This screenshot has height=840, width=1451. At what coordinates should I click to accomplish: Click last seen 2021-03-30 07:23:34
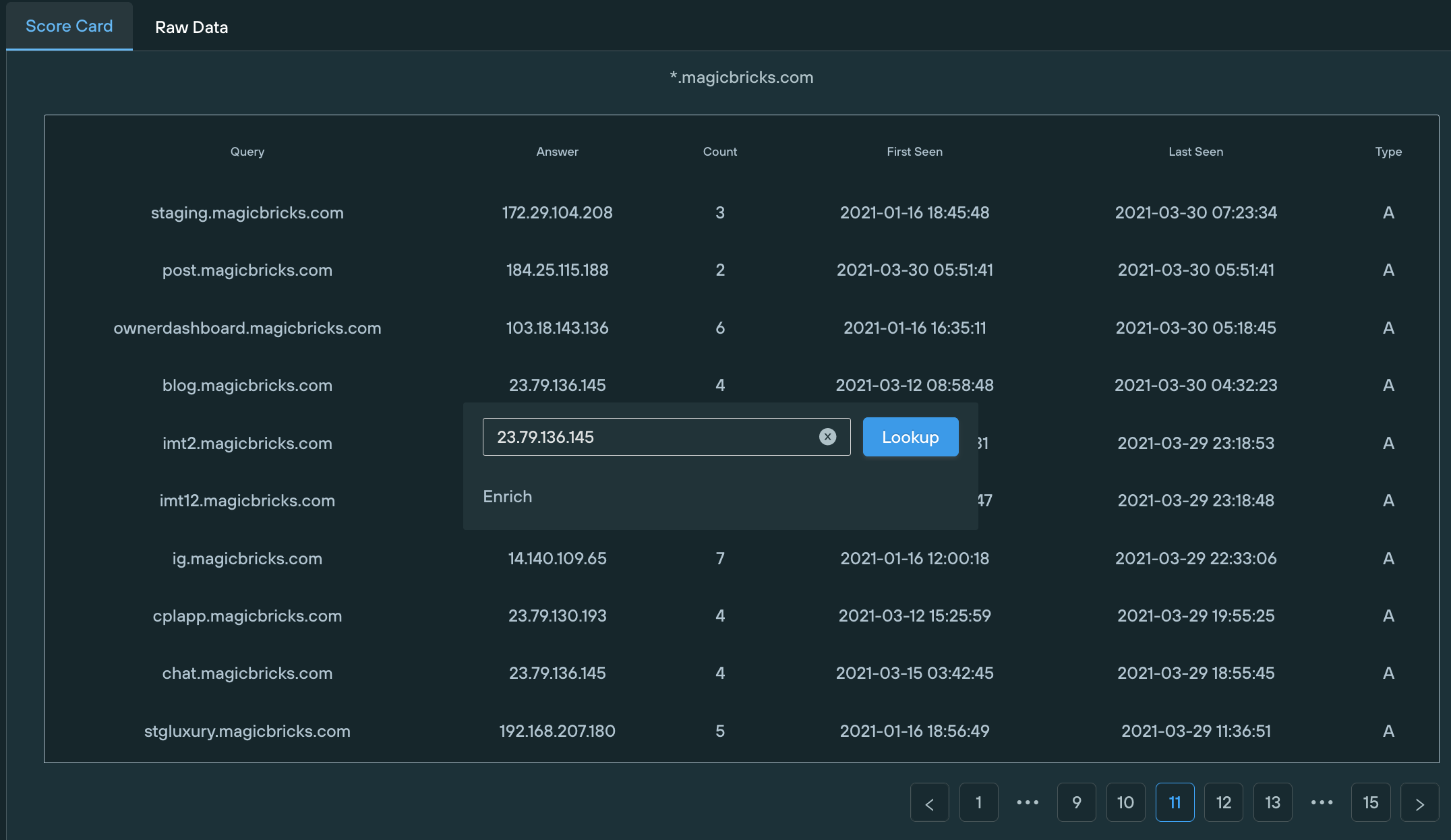click(x=1195, y=213)
